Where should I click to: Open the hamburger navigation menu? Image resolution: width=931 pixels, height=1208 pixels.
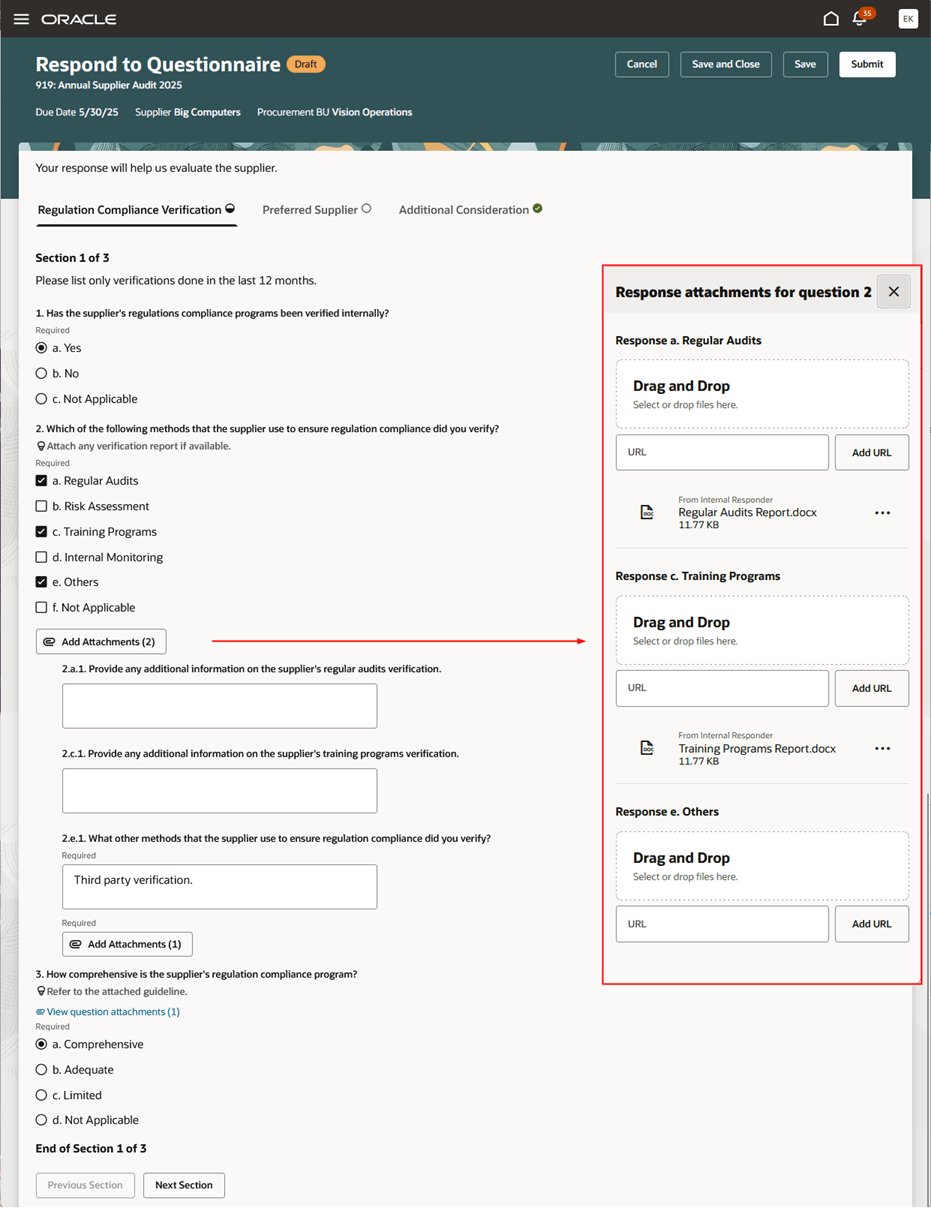point(21,19)
